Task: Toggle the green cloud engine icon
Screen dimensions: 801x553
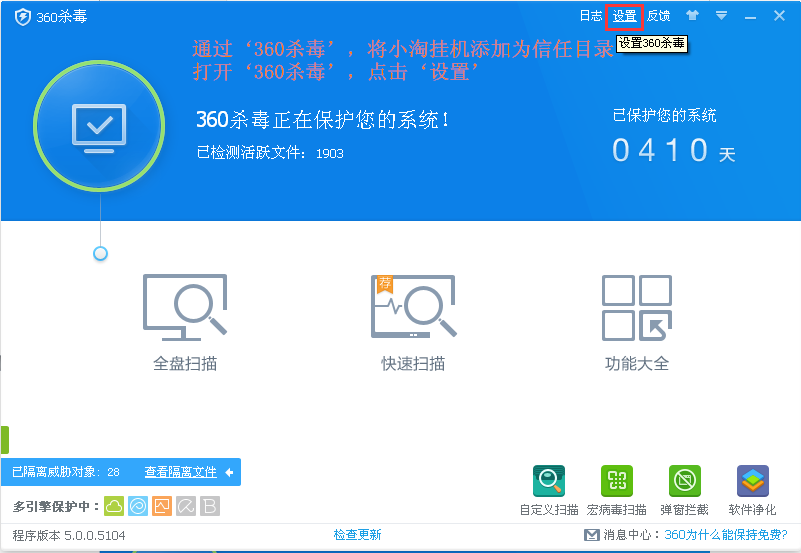Action: [114, 506]
